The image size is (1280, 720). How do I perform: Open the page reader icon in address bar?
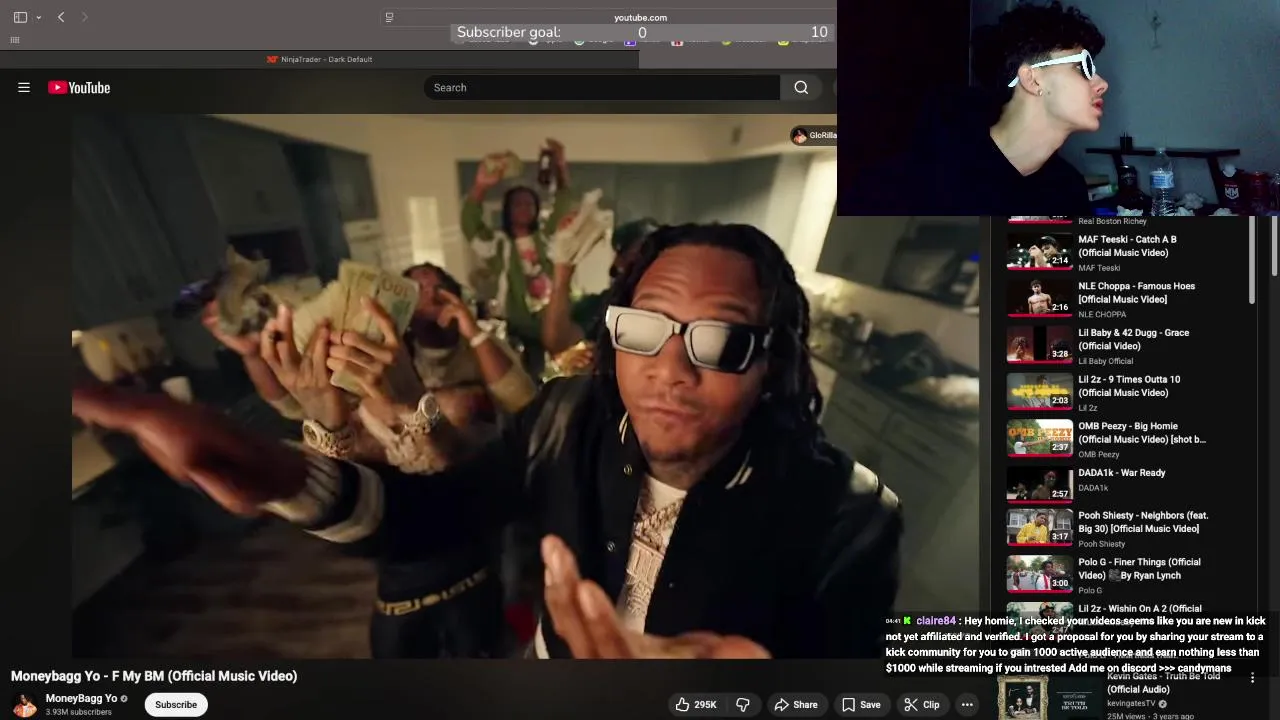pyautogui.click(x=390, y=17)
